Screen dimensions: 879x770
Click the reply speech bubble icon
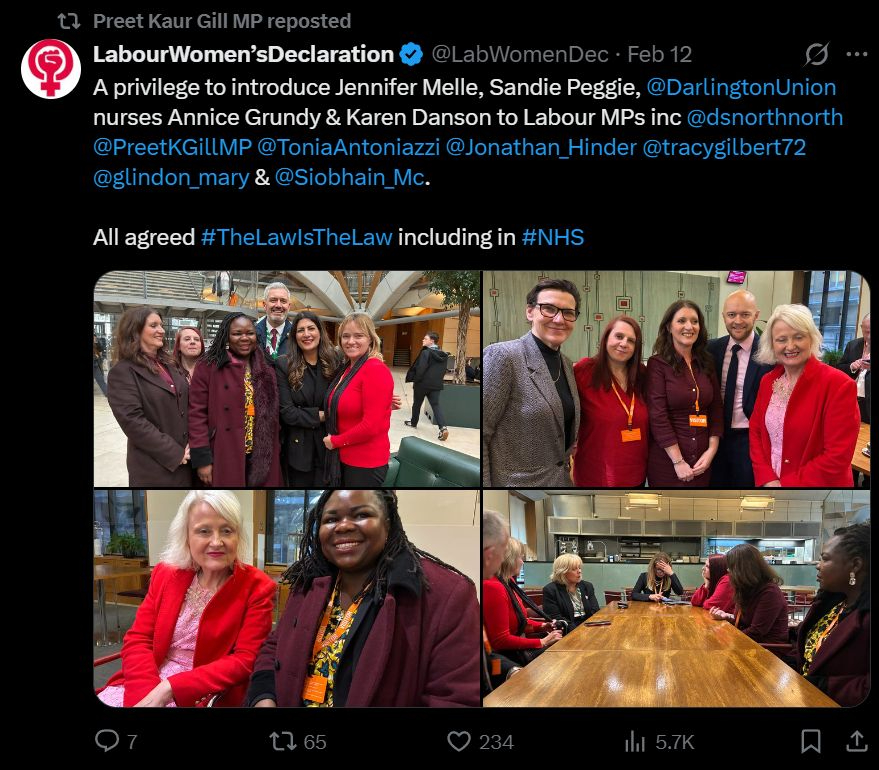coord(107,740)
